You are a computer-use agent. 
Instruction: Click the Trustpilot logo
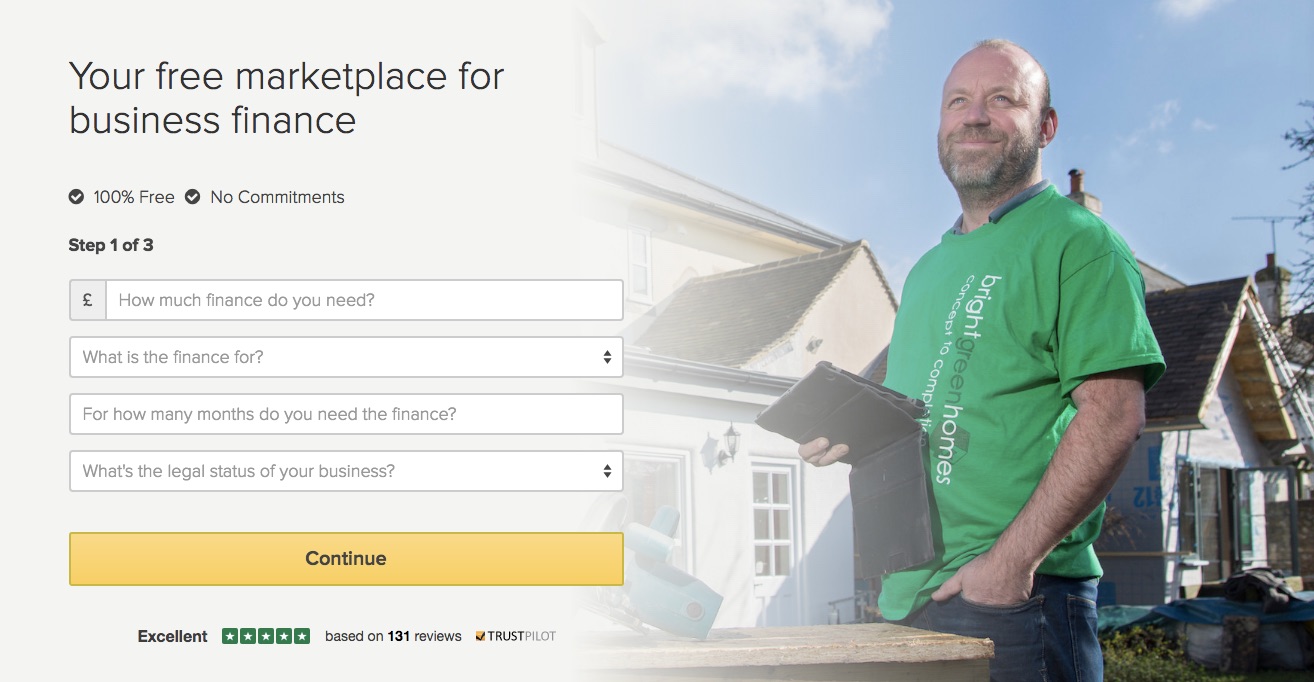(516, 636)
